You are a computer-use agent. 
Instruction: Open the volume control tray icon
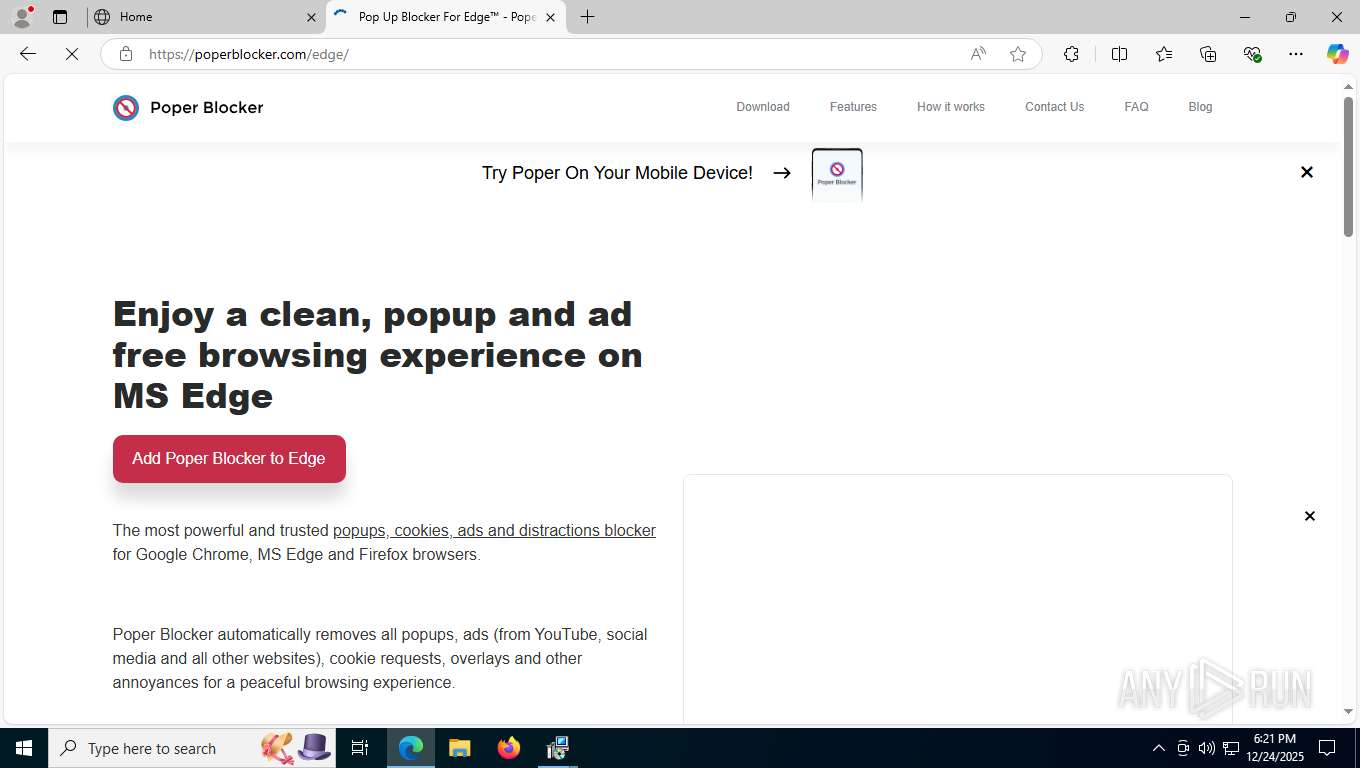click(x=1207, y=748)
